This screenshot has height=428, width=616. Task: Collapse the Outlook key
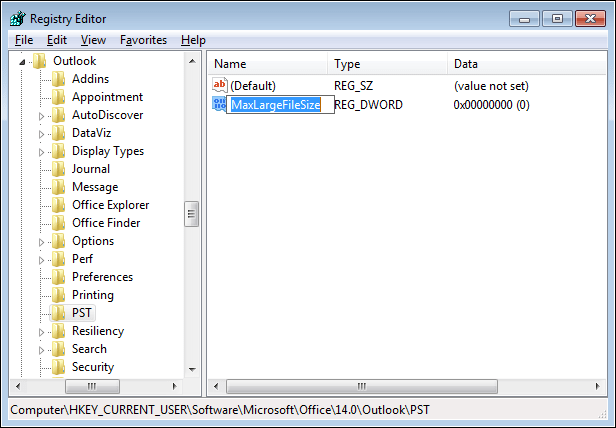22,62
